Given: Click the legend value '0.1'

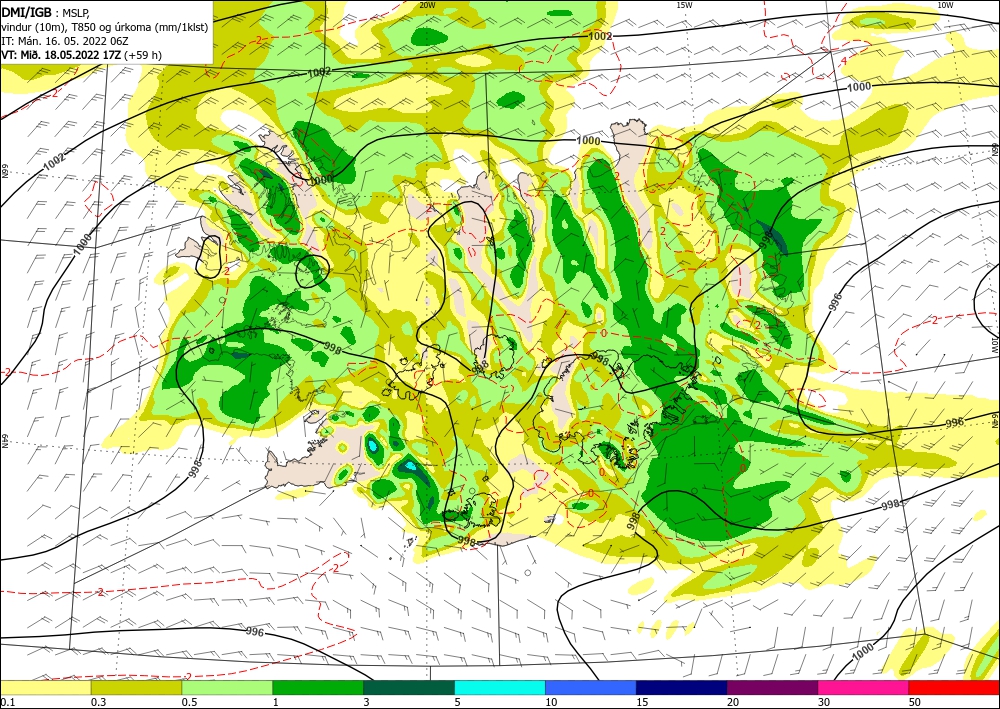Looking at the screenshot, I should click(7, 702).
